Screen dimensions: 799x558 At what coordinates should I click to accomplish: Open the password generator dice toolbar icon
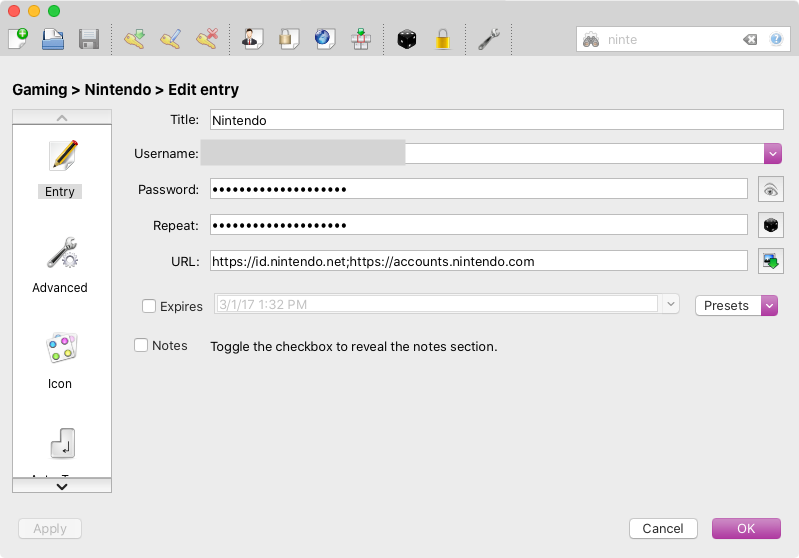tap(407, 39)
